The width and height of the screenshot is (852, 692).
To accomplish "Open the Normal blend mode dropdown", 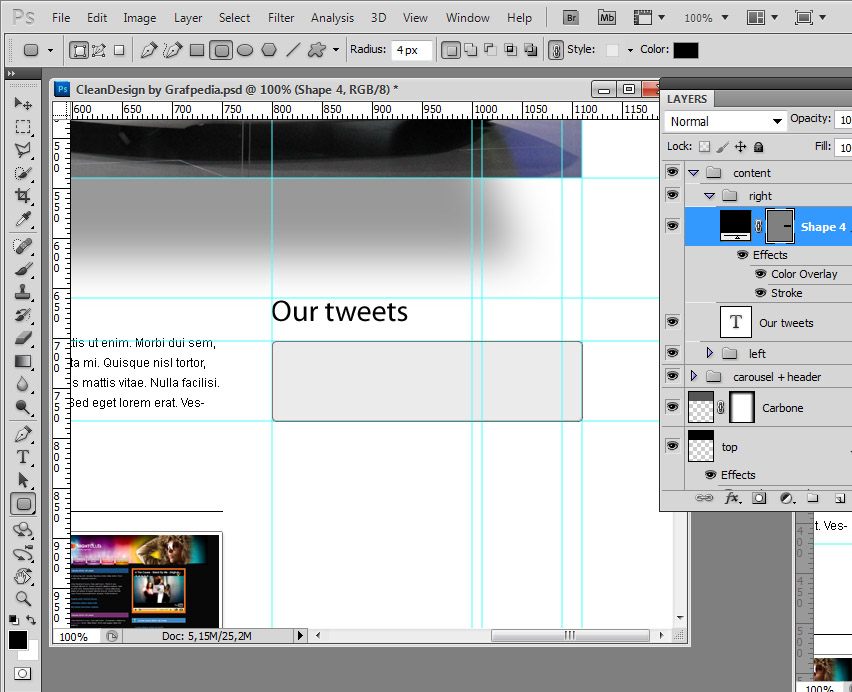I will pyautogui.click(x=725, y=121).
